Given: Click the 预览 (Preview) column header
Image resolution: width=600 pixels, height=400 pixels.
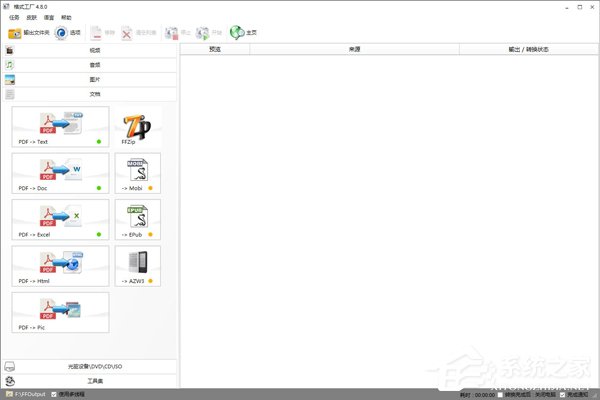Looking at the screenshot, I should point(215,49).
